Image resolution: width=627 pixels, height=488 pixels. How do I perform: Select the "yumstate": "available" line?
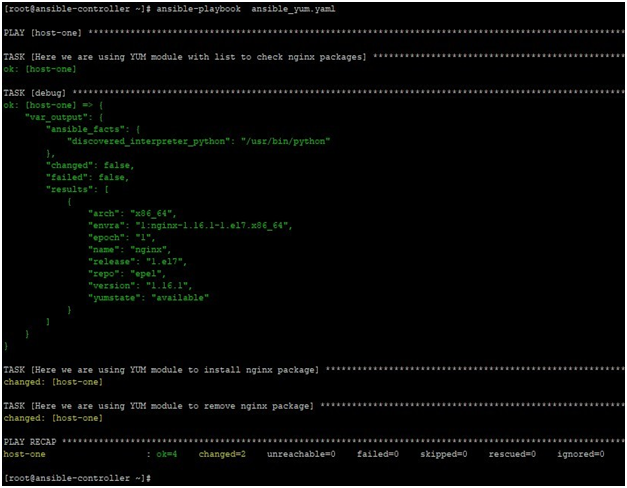148,298
